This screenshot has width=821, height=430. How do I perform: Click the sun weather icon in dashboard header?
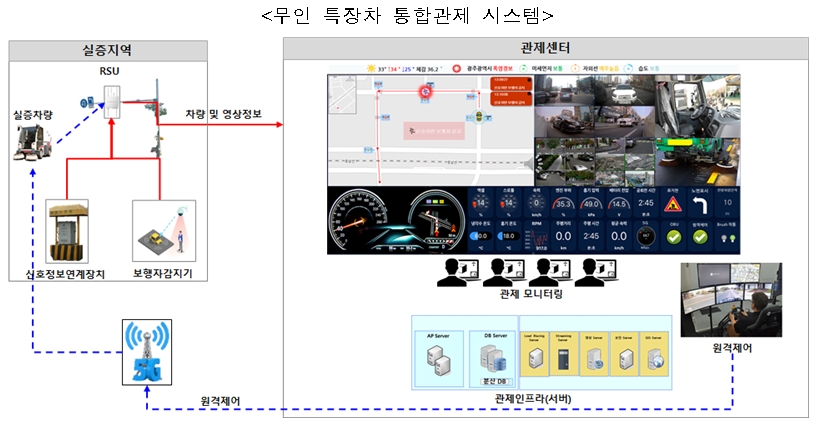coord(371,69)
